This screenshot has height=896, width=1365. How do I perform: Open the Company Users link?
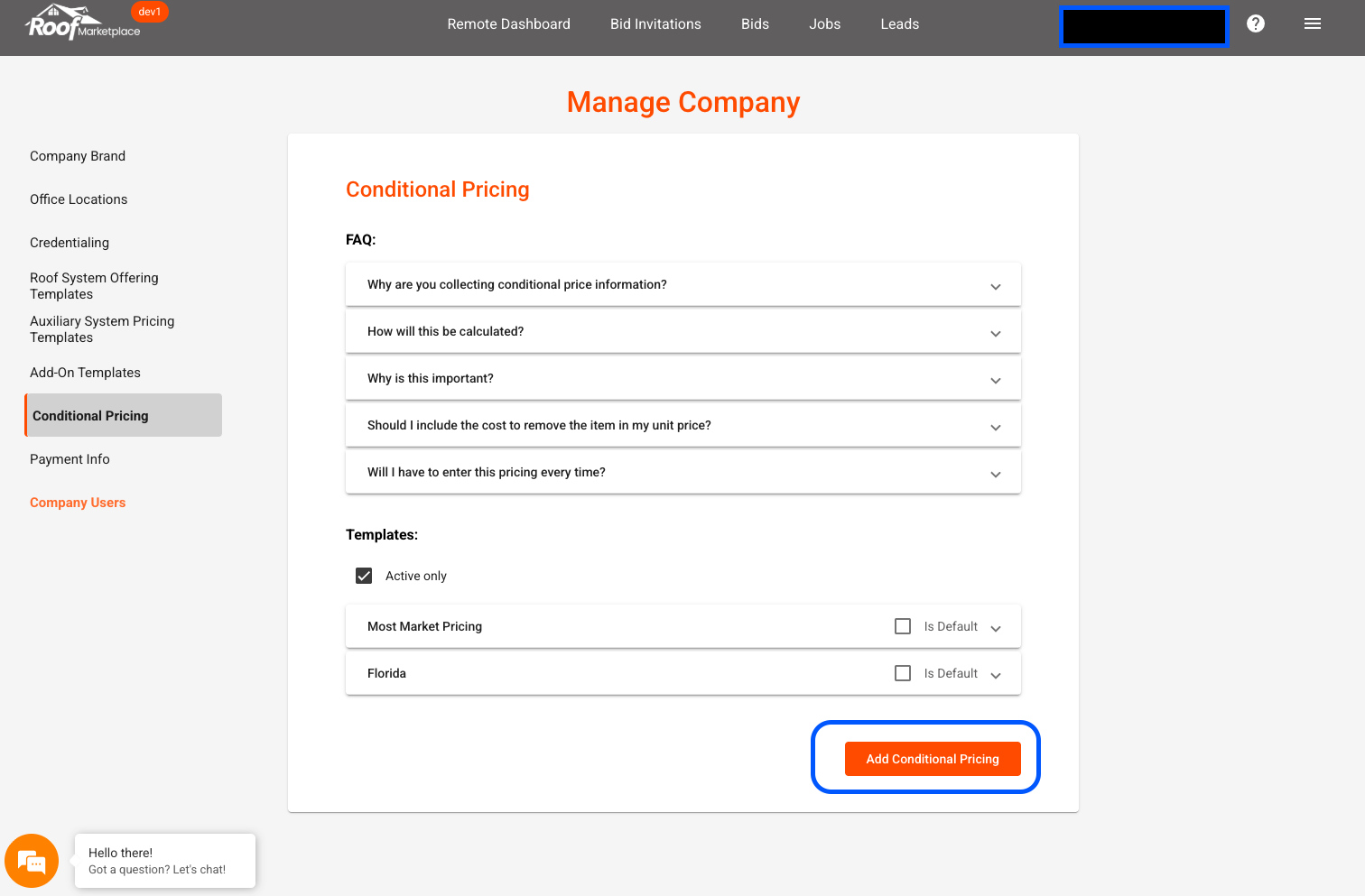(x=78, y=503)
